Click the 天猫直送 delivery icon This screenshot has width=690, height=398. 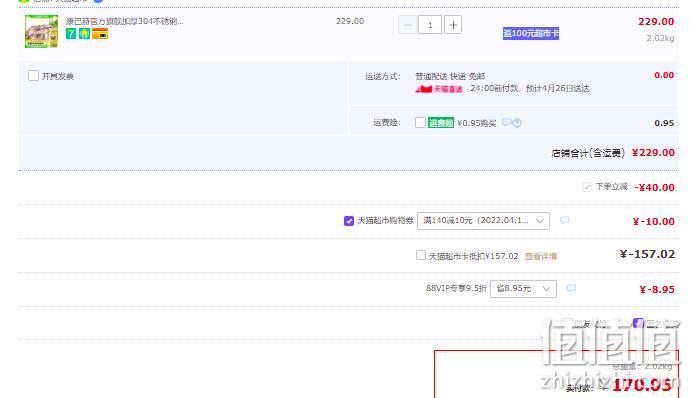pyautogui.click(x=439, y=89)
